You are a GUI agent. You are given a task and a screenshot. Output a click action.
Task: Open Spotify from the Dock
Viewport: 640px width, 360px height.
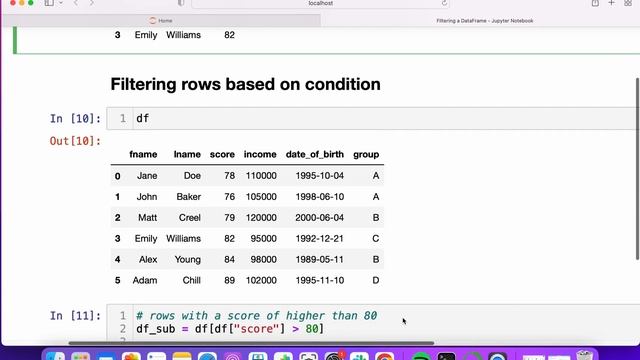[x=421, y=356]
